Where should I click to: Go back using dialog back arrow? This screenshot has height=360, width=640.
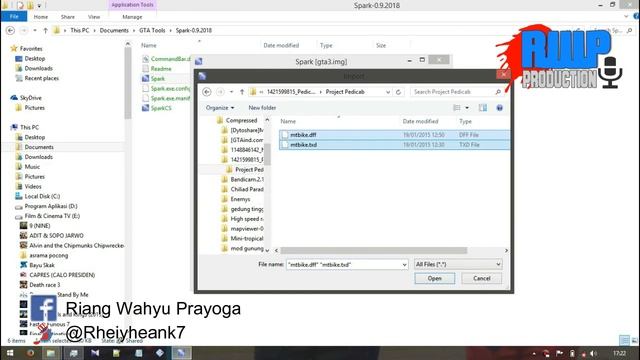pos(207,92)
